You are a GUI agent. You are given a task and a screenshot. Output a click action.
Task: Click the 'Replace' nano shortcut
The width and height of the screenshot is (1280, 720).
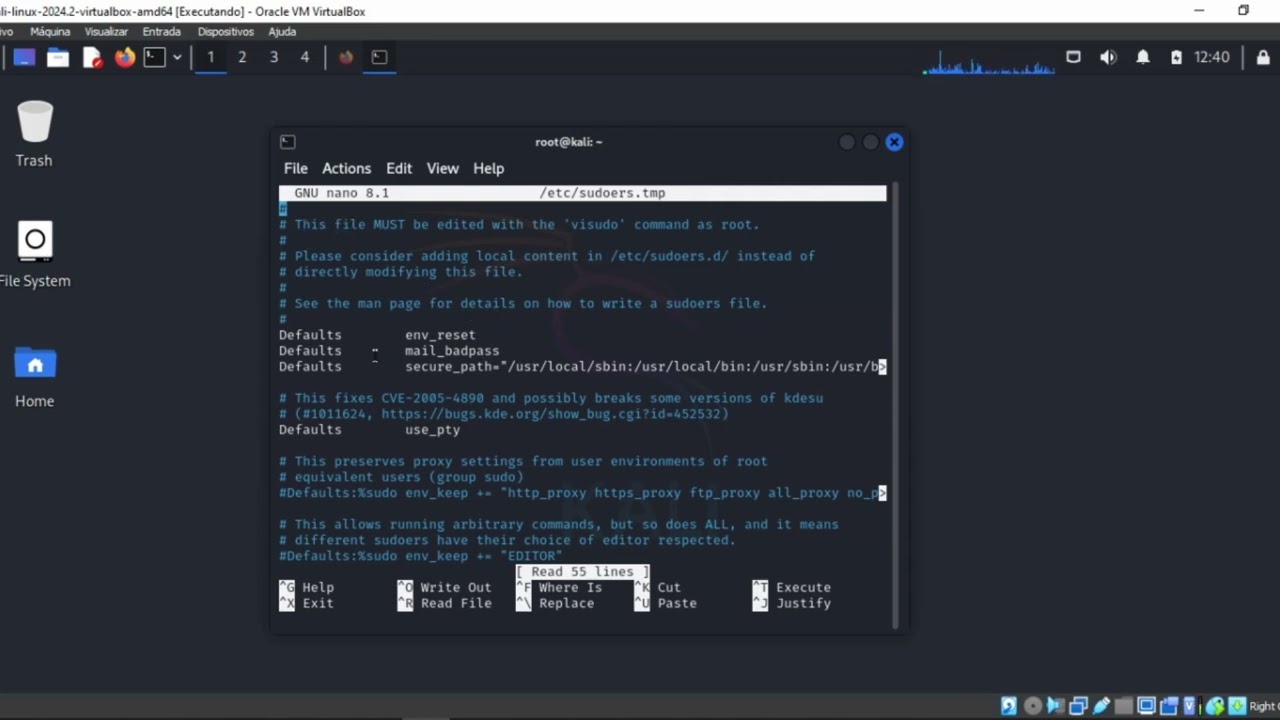(567, 604)
